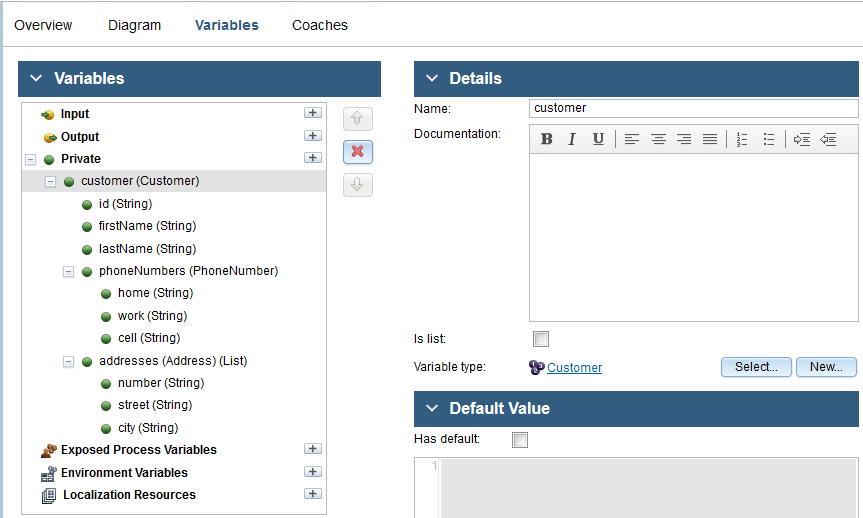Click the default value code editor
This screenshot has height=518, width=863.
(x=648, y=488)
